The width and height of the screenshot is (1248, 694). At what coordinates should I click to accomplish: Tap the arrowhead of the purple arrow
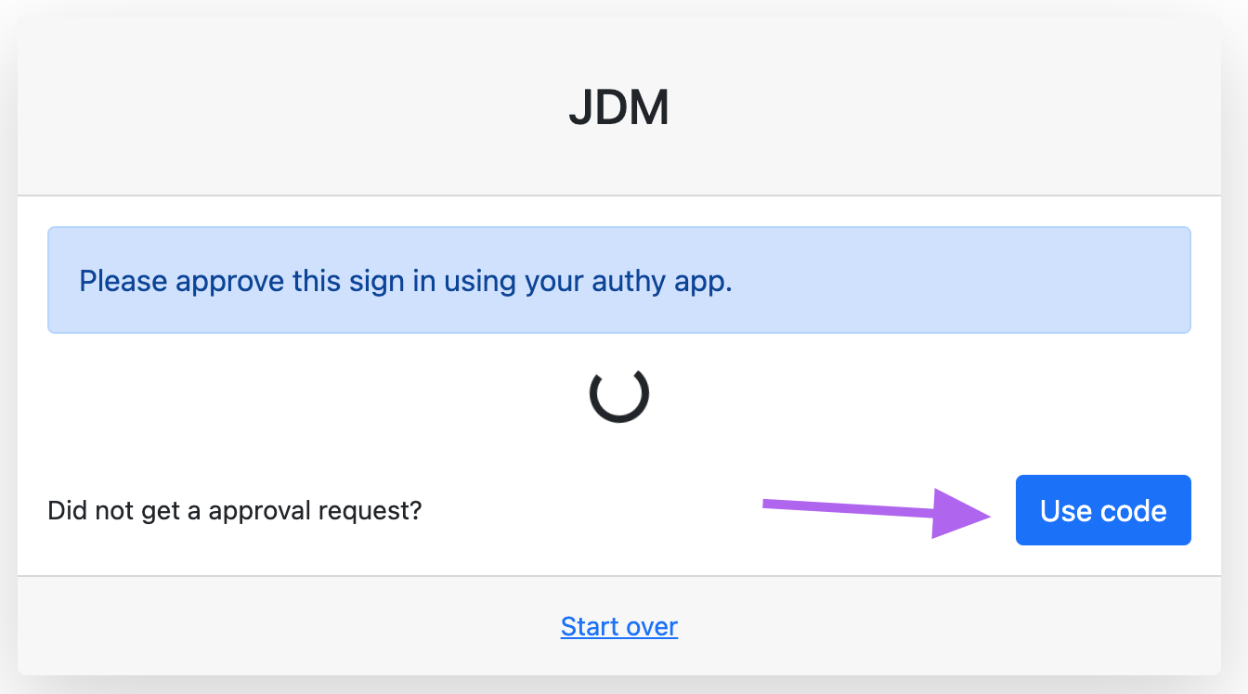pyautogui.click(x=962, y=514)
